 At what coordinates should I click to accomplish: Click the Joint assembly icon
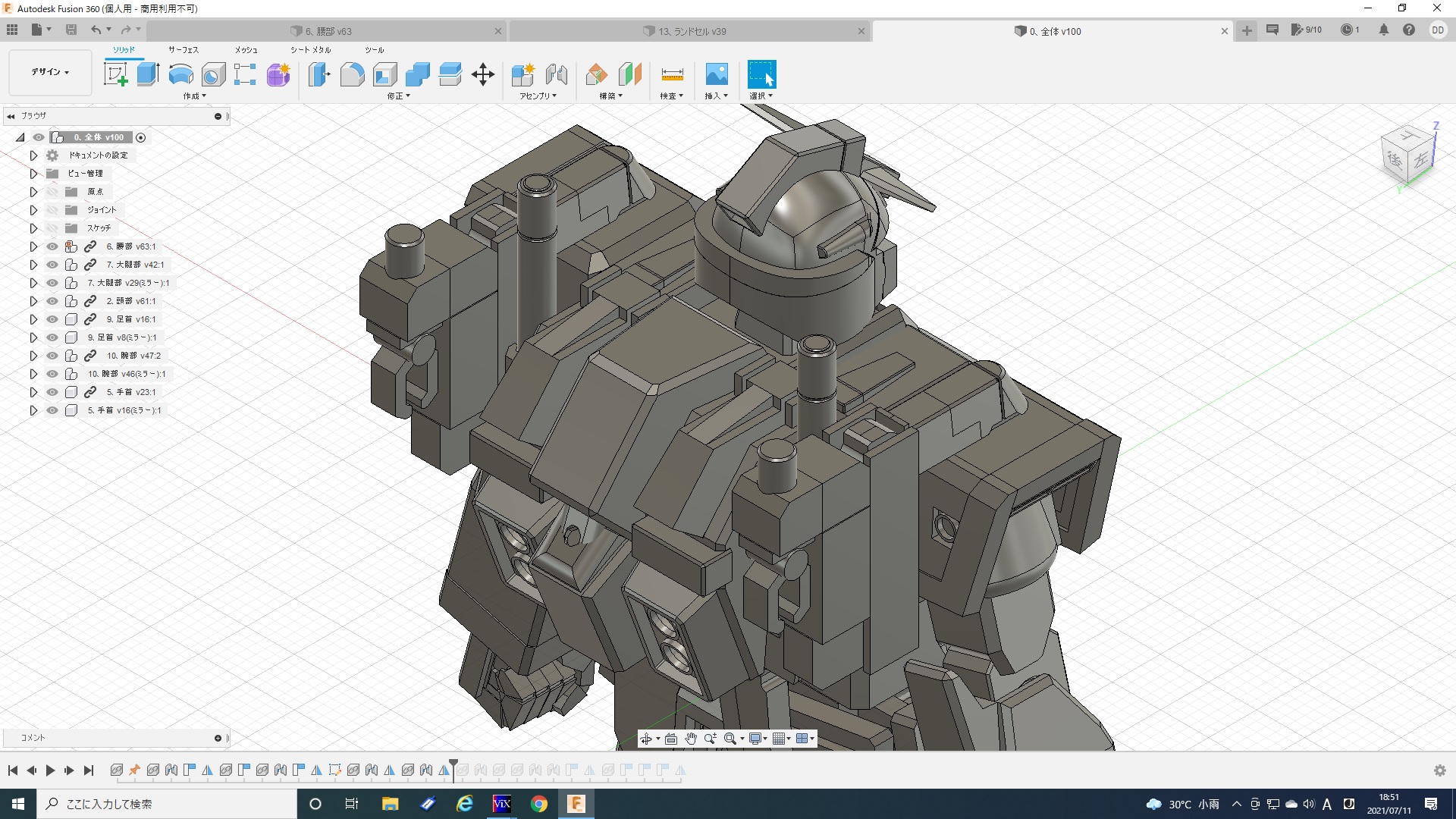pos(557,74)
